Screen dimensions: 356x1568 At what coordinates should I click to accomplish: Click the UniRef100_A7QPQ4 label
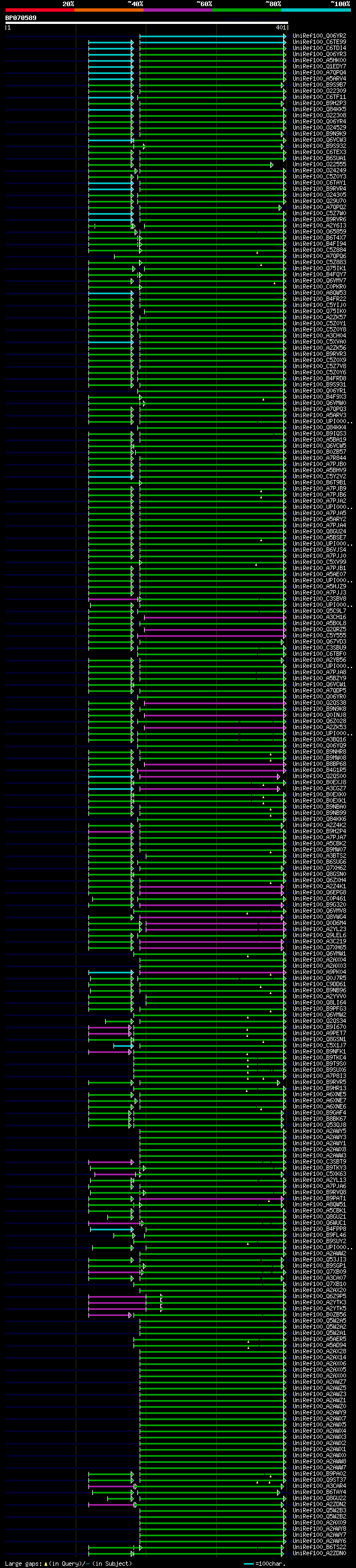pos(319,72)
